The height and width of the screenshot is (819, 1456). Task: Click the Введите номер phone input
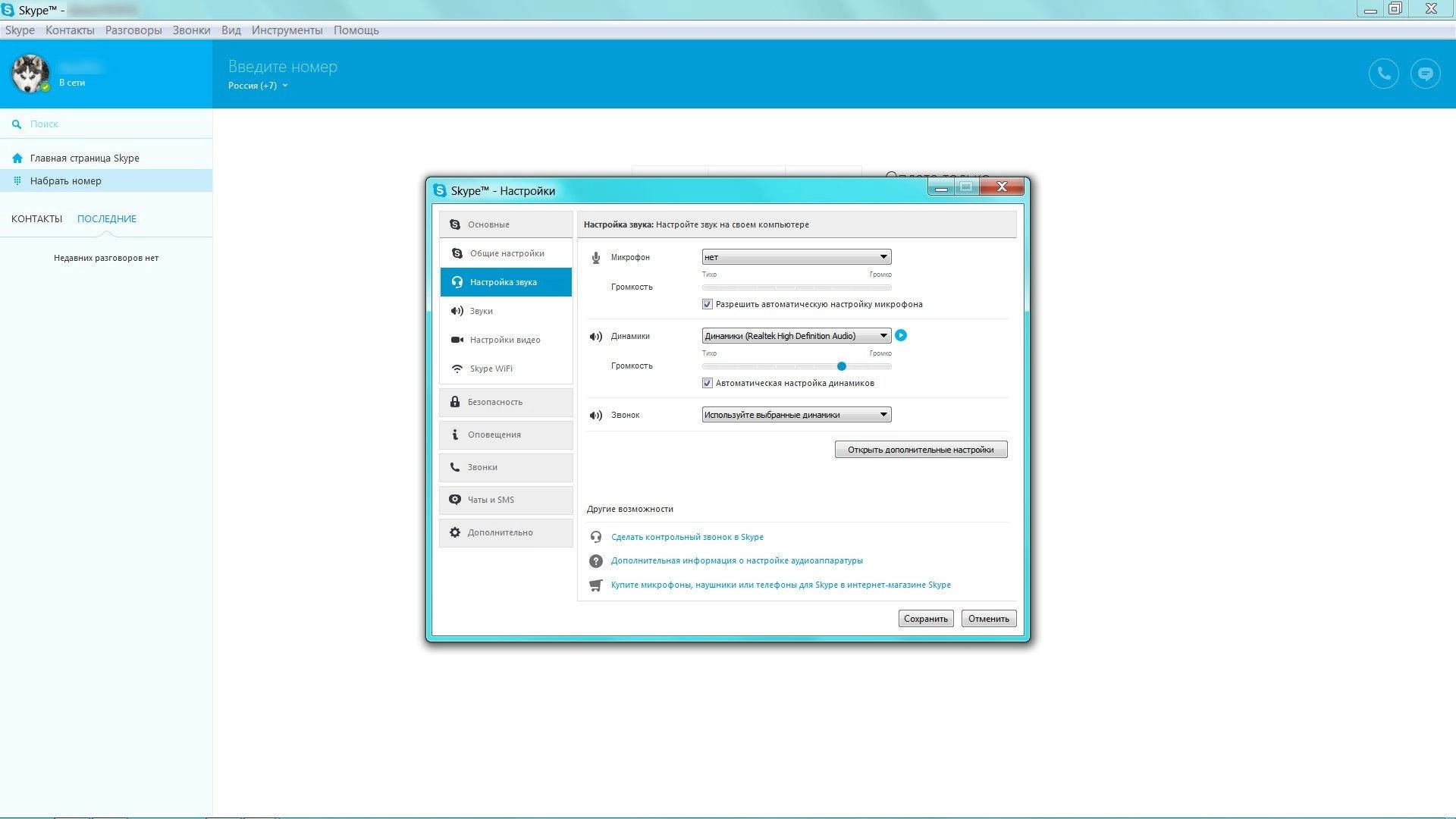pyautogui.click(x=283, y=67)
